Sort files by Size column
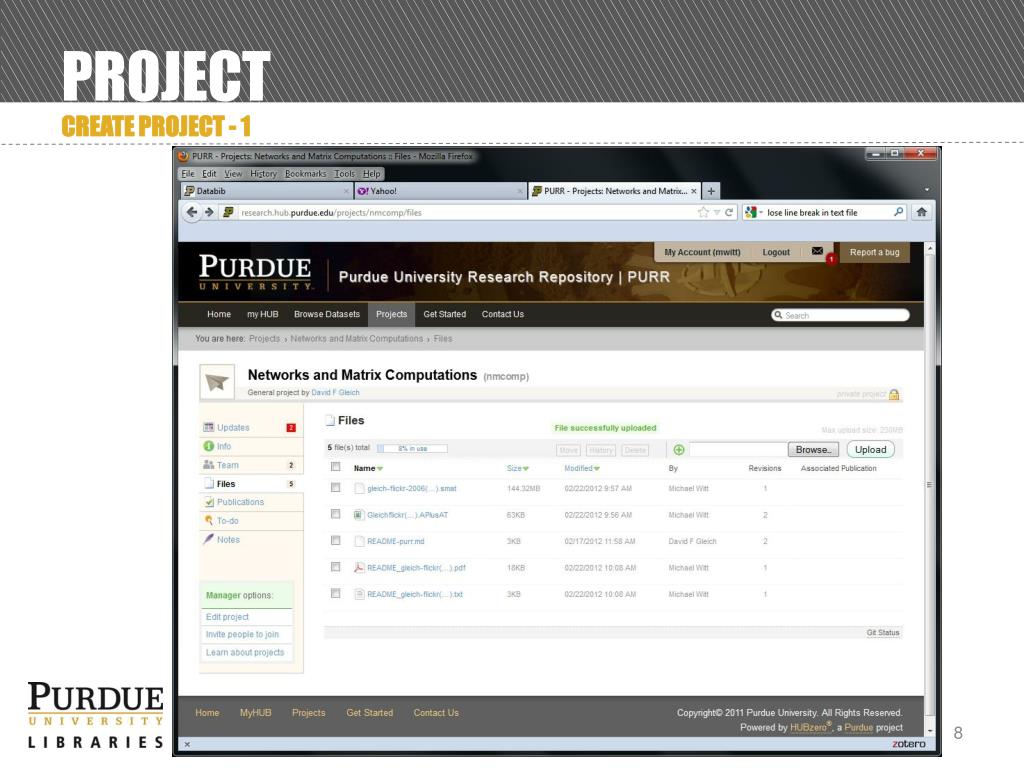 coord(517,468)
